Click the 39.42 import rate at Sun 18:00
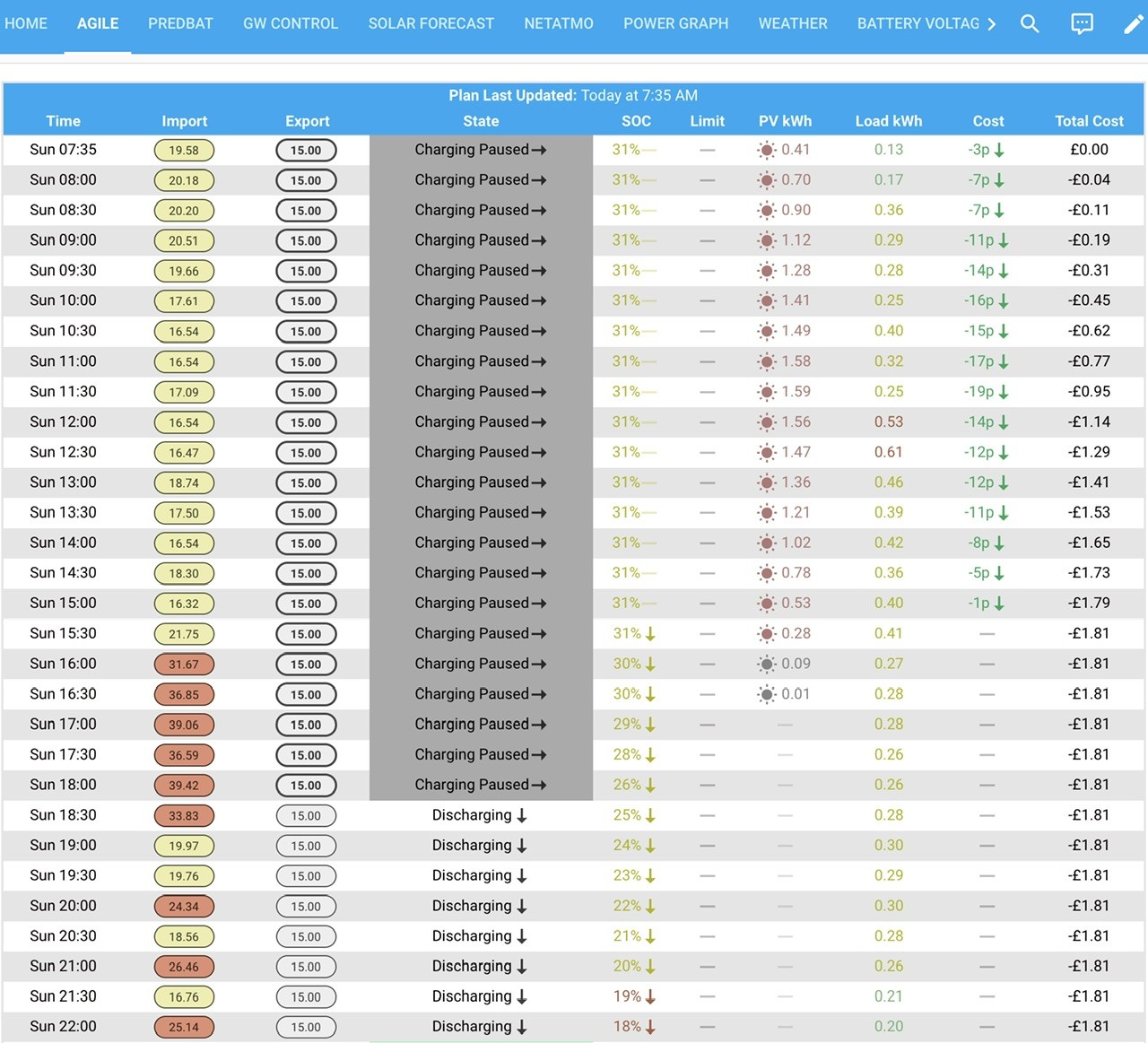Screen dimensions: 1148x1043 point(184,786)
